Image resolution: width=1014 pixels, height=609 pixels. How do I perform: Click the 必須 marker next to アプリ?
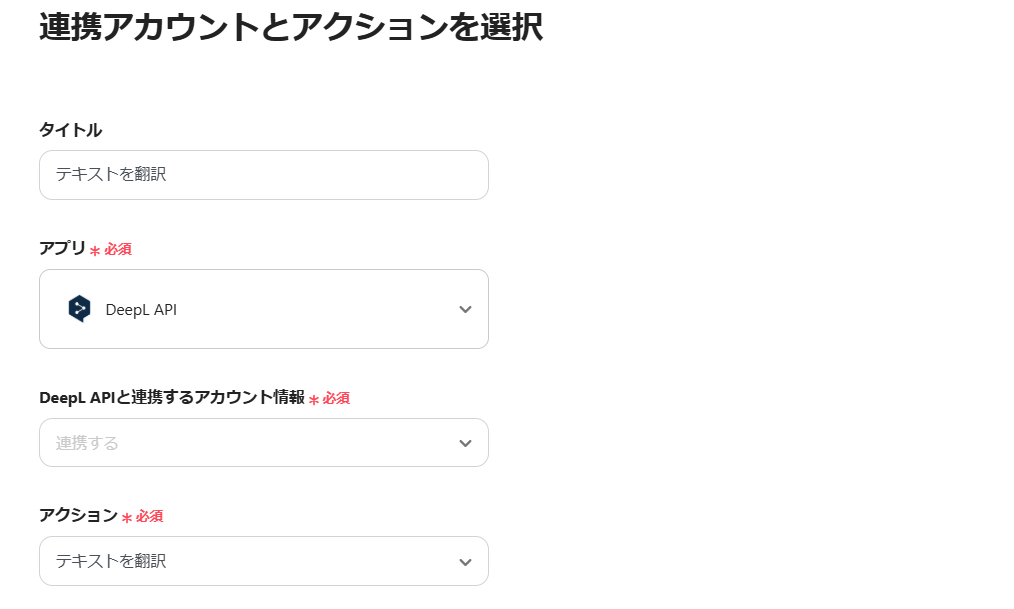coord(118,249)
